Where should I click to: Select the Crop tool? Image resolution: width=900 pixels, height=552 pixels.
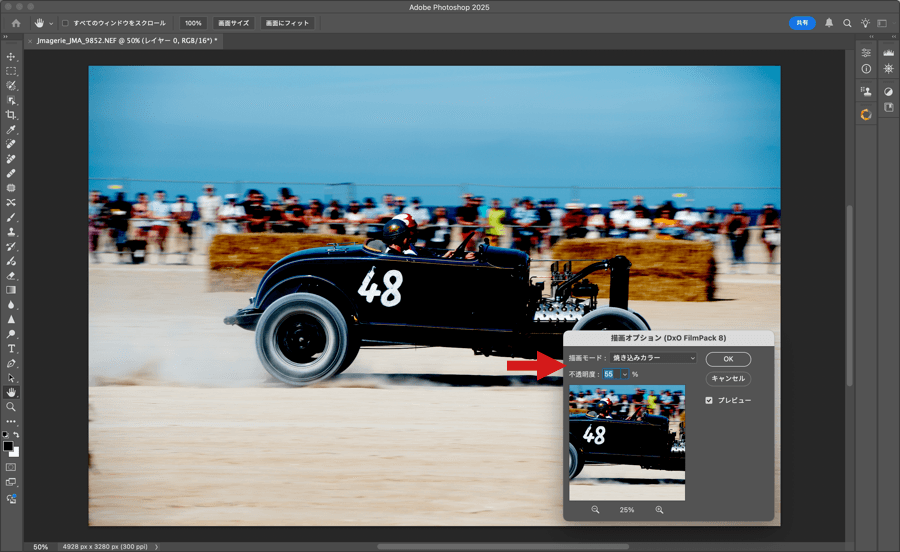point(11,115)
